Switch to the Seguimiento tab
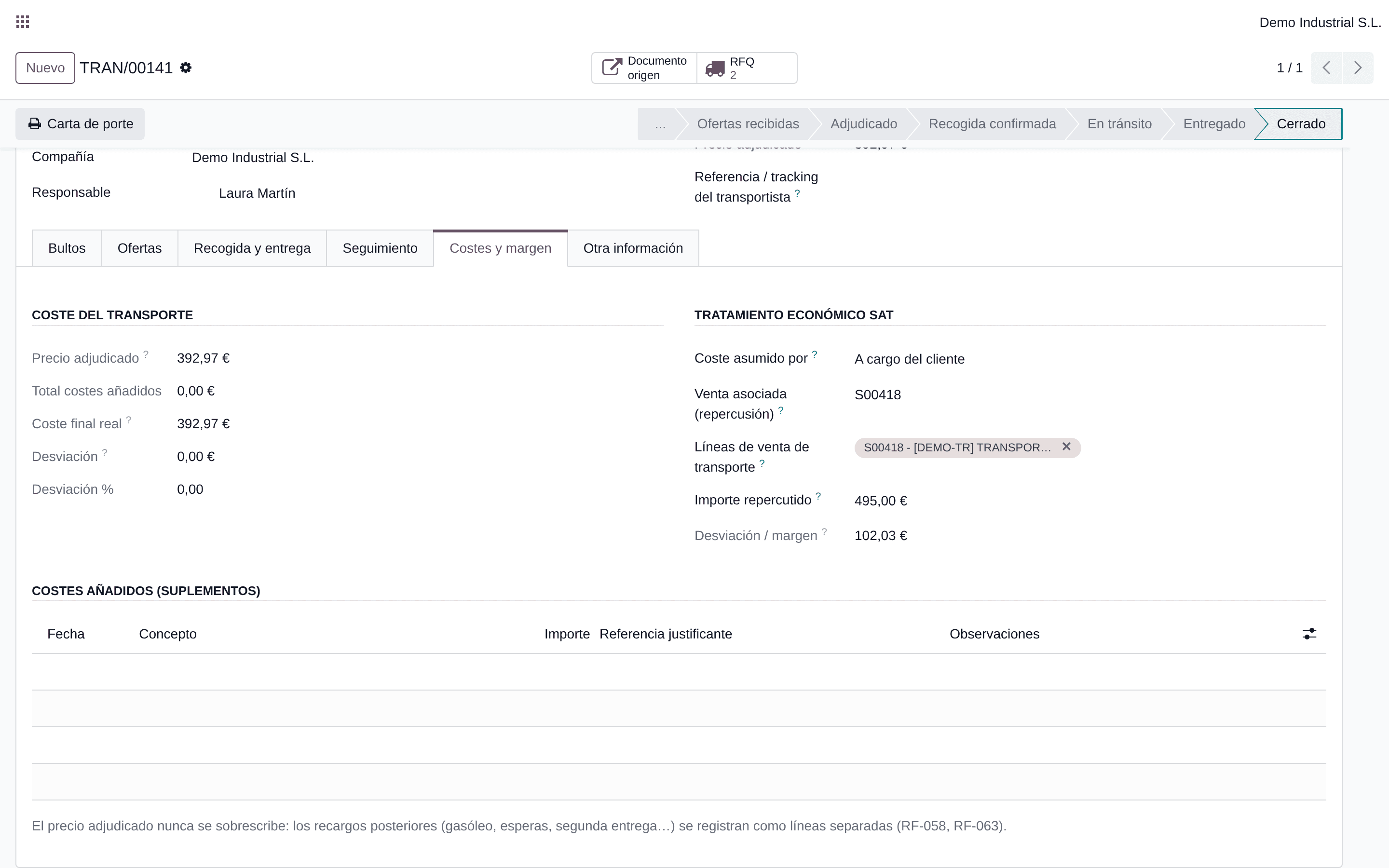The image size is (1389, 868). click(380, 248)
